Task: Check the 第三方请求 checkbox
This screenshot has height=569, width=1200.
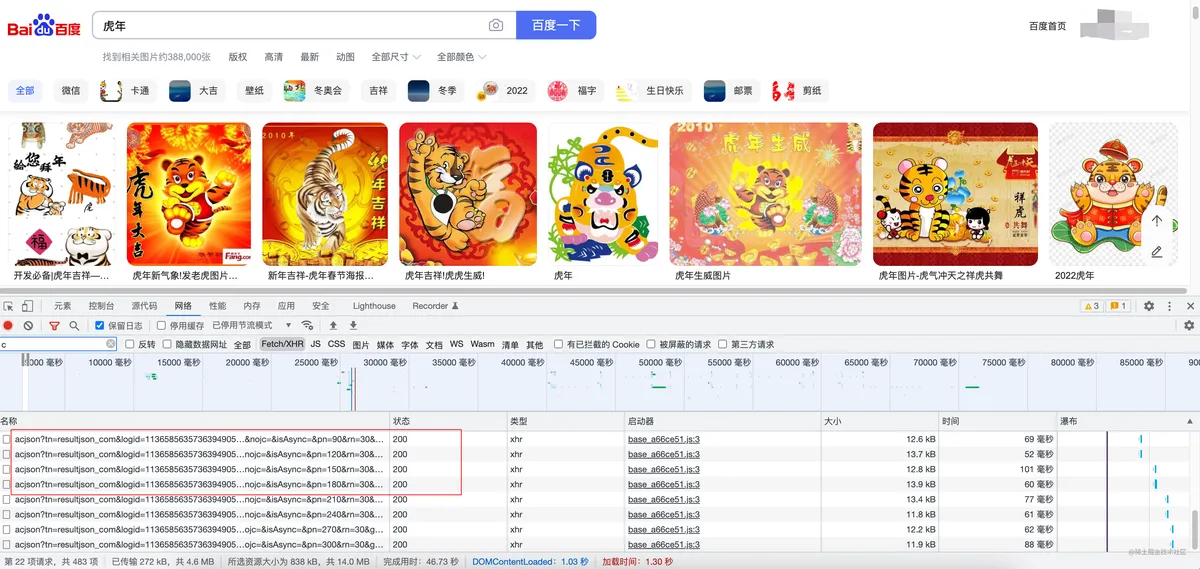Action: click(x=722, y=345)
